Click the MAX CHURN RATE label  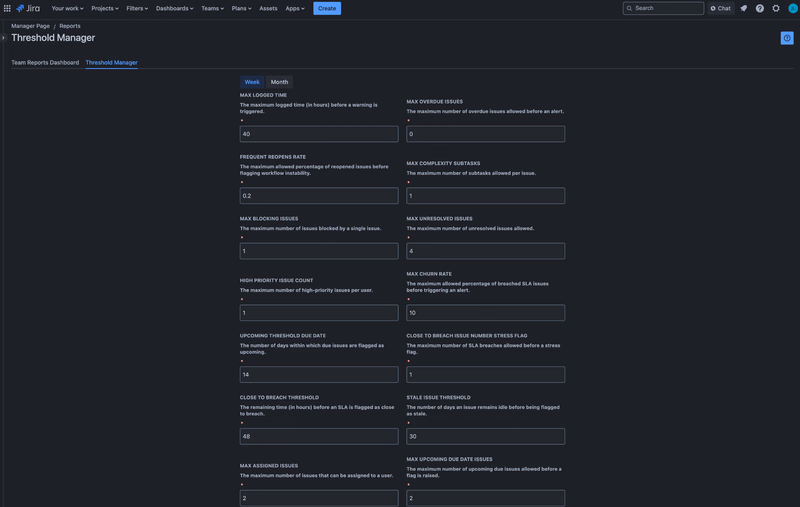(429, 274)
